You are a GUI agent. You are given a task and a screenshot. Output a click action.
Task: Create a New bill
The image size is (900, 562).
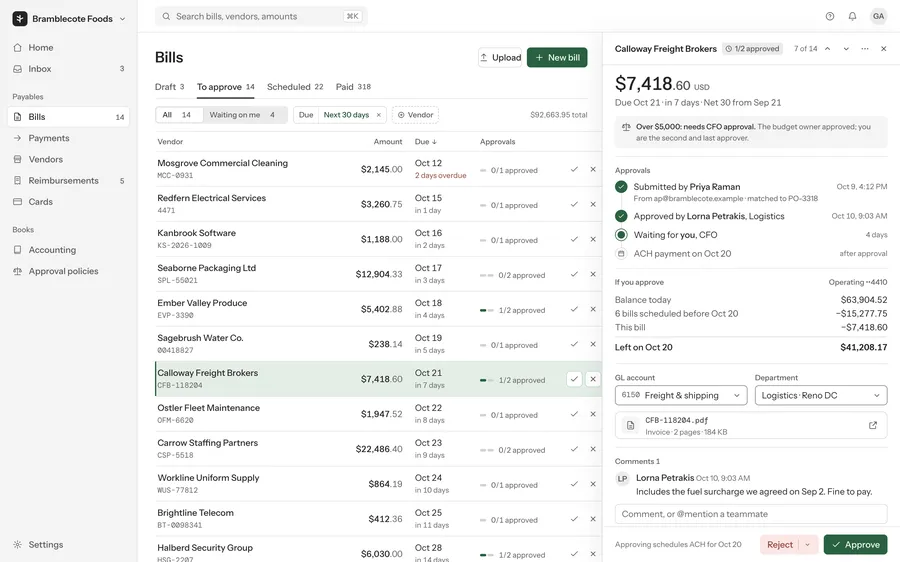point(557,57)
